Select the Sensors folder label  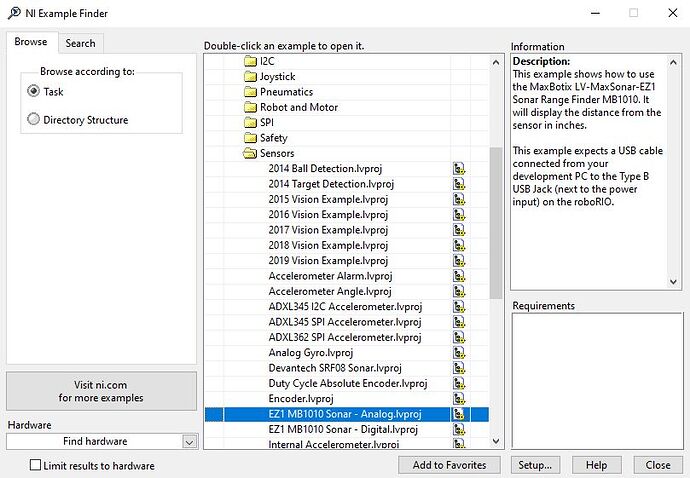277,153
